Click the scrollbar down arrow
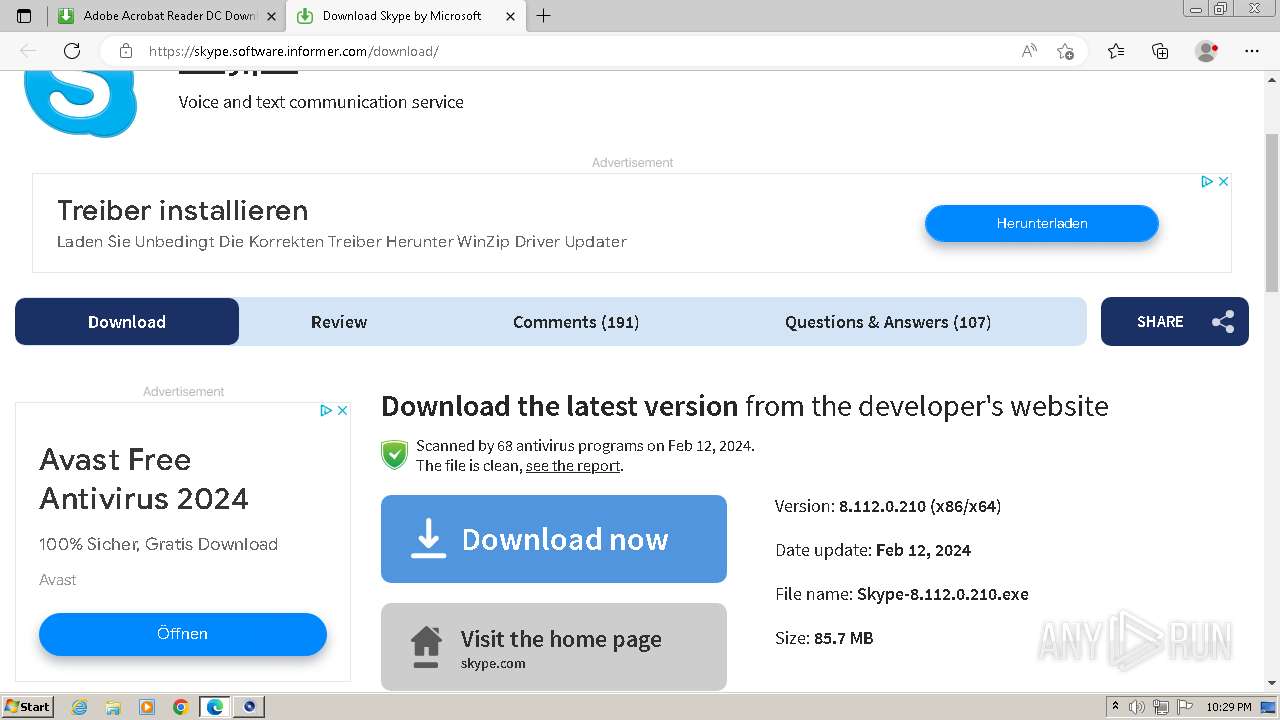The height and width of the screenshot is (720, 1280). pyautogui.click(x=1271, y=683)
